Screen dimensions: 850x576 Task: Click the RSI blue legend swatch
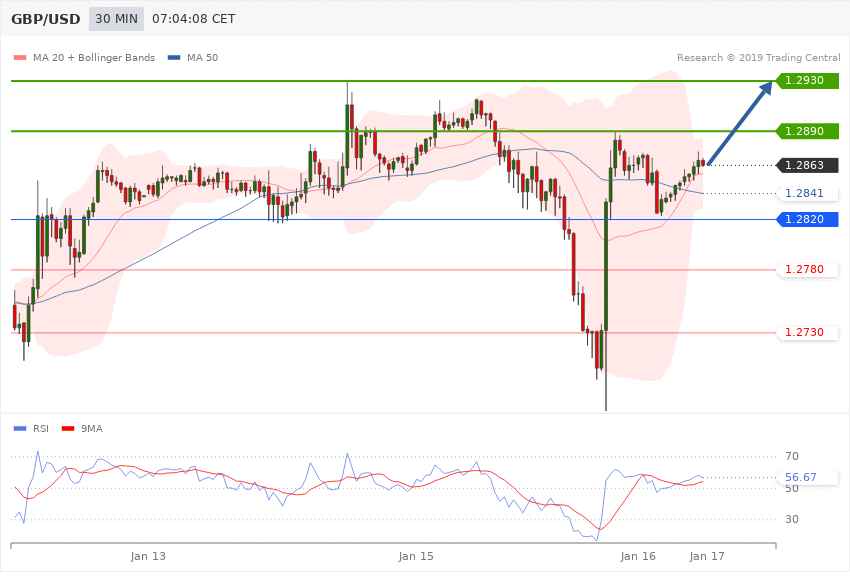click(x=20, y=429)
